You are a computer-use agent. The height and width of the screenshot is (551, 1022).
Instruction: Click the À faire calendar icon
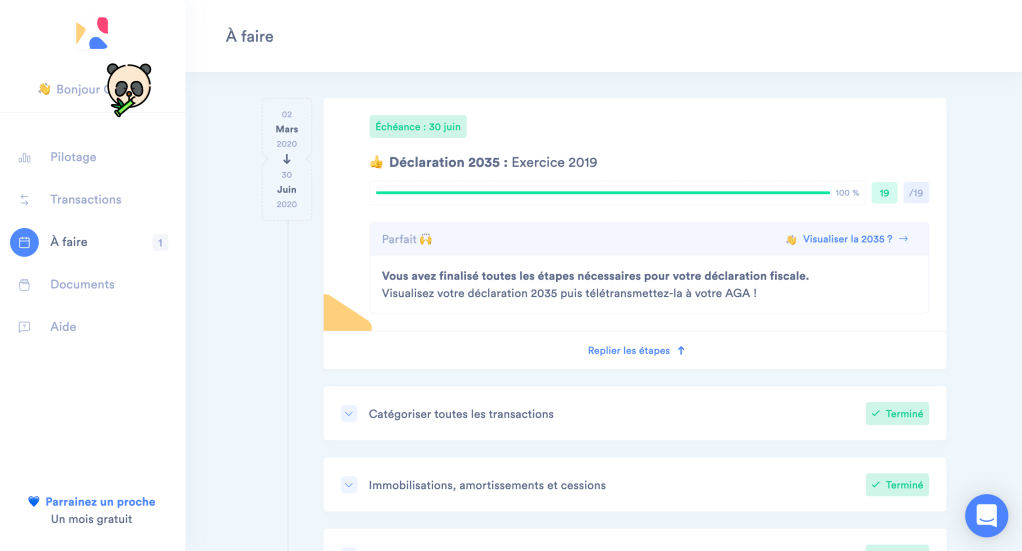(25, 242)
